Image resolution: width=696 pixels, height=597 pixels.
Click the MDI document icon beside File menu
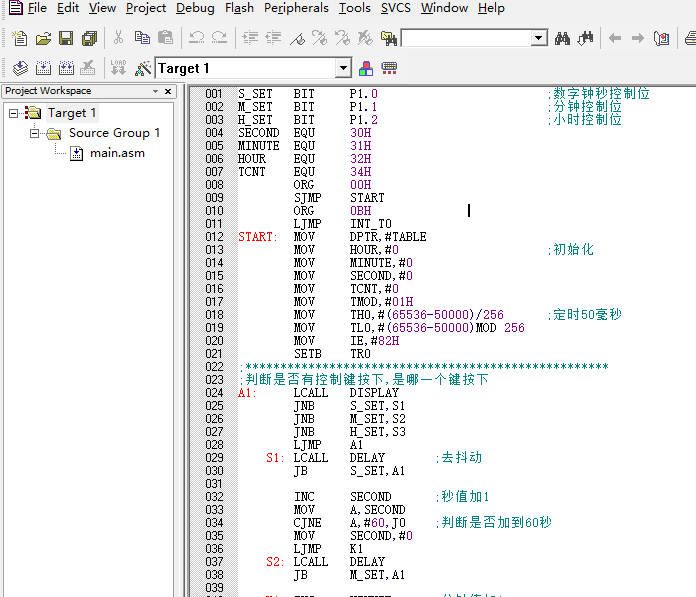click(16, 8)
